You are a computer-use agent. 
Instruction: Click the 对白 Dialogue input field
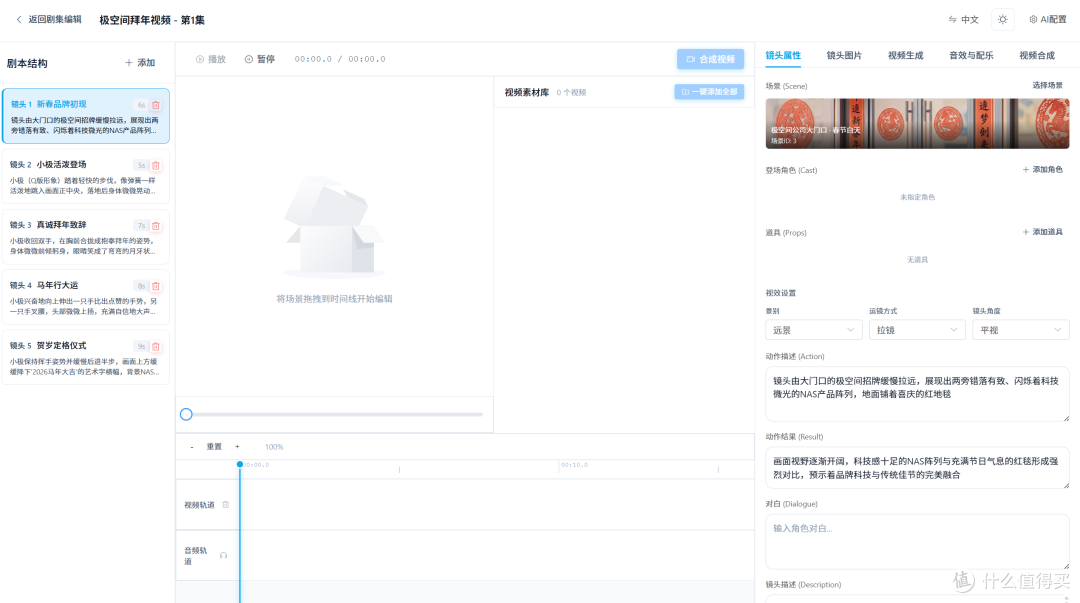[x=917, y=542]
